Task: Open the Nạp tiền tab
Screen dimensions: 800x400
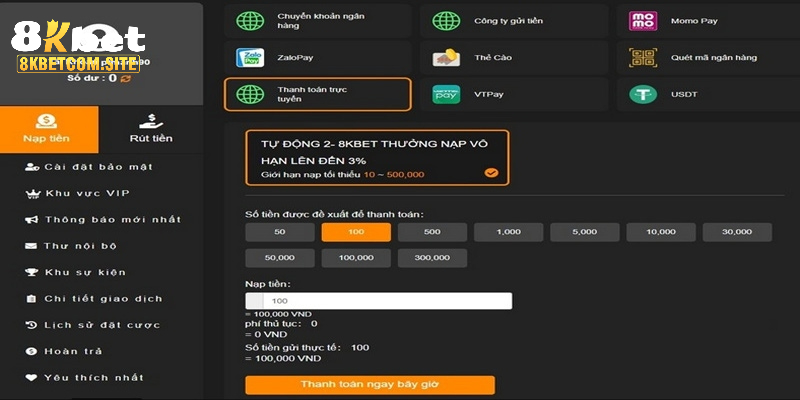Action: 49,130
